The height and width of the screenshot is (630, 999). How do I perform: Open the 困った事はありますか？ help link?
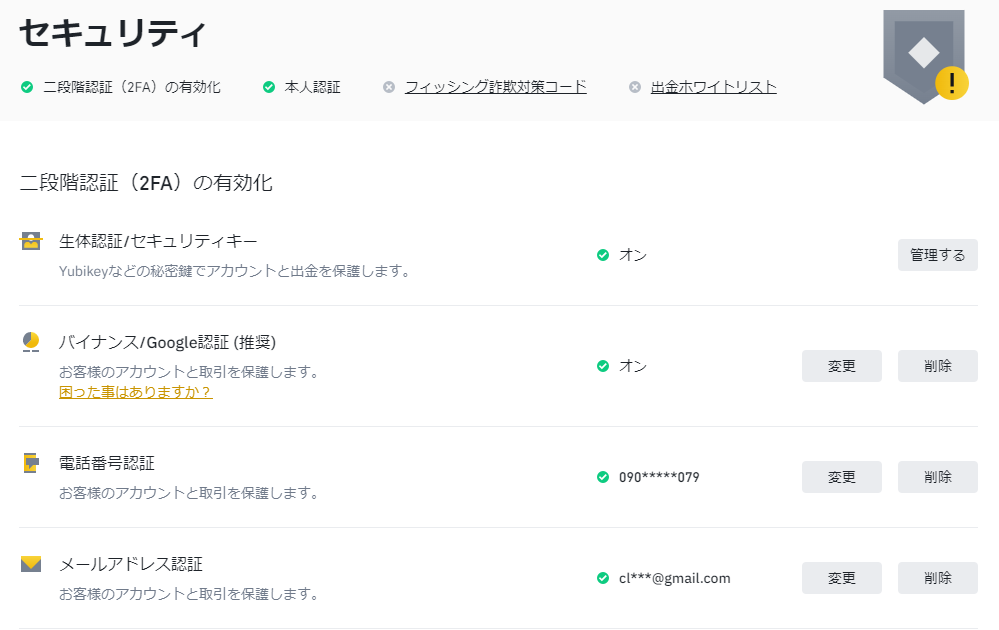point(136,392)
